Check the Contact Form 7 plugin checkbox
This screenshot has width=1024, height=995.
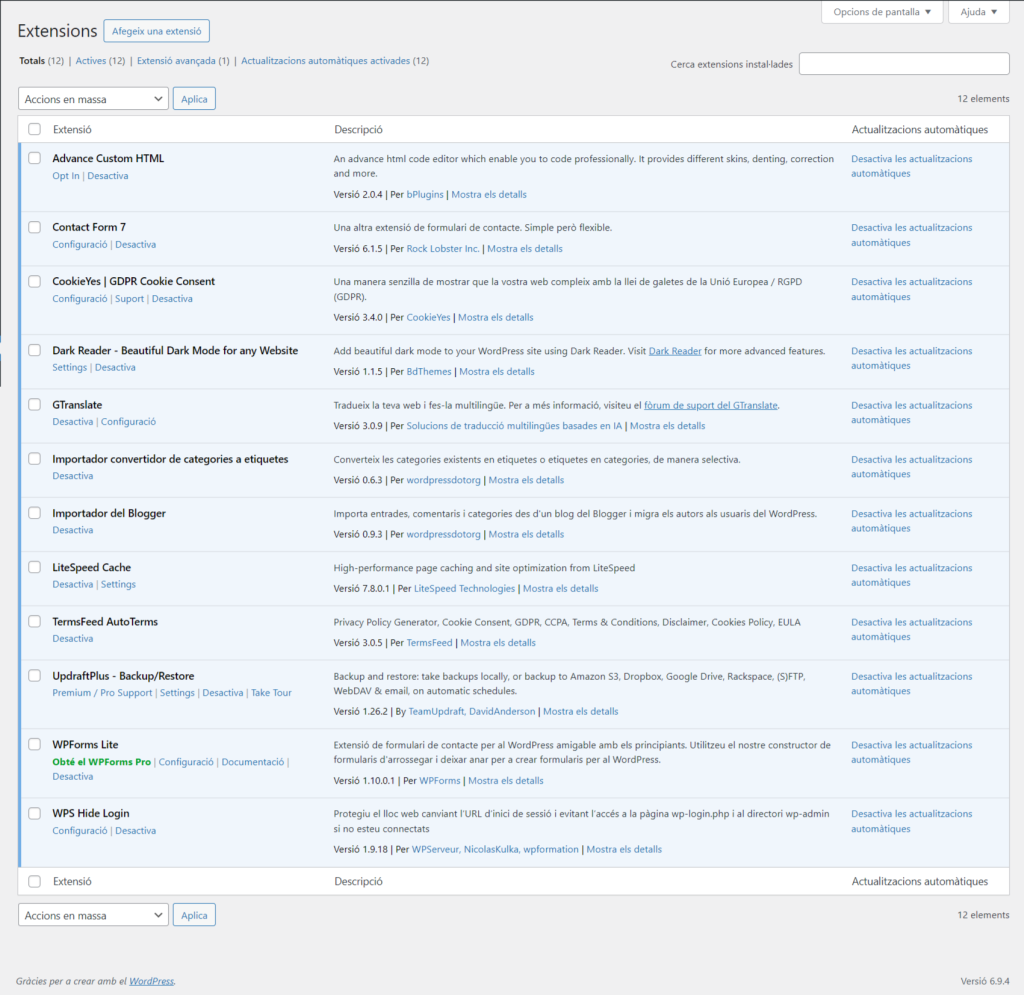click(x=35, y=227)
